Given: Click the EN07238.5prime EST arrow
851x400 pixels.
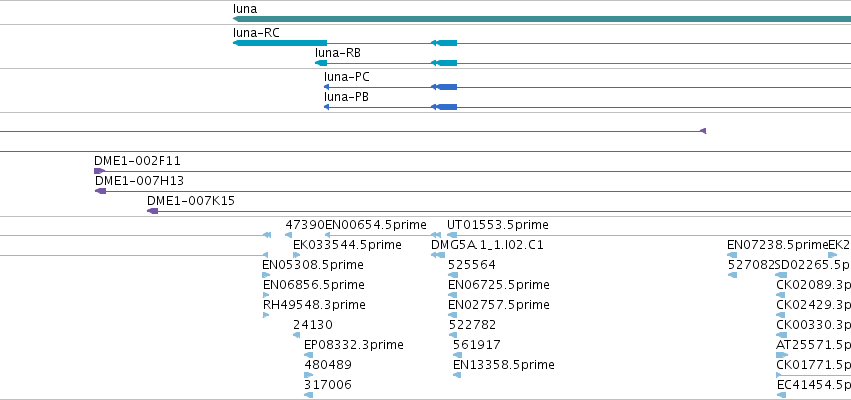Looking at the screenshot, I should (732, 255).
